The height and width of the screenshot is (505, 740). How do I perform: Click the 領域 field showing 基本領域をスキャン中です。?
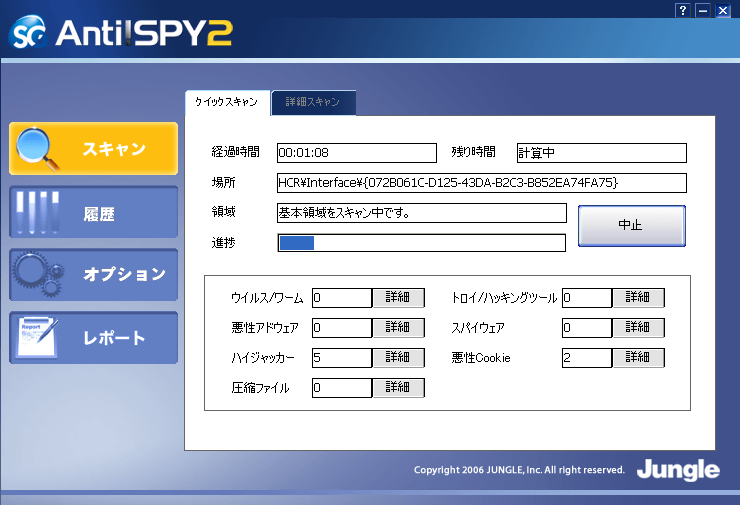point(421,213)
